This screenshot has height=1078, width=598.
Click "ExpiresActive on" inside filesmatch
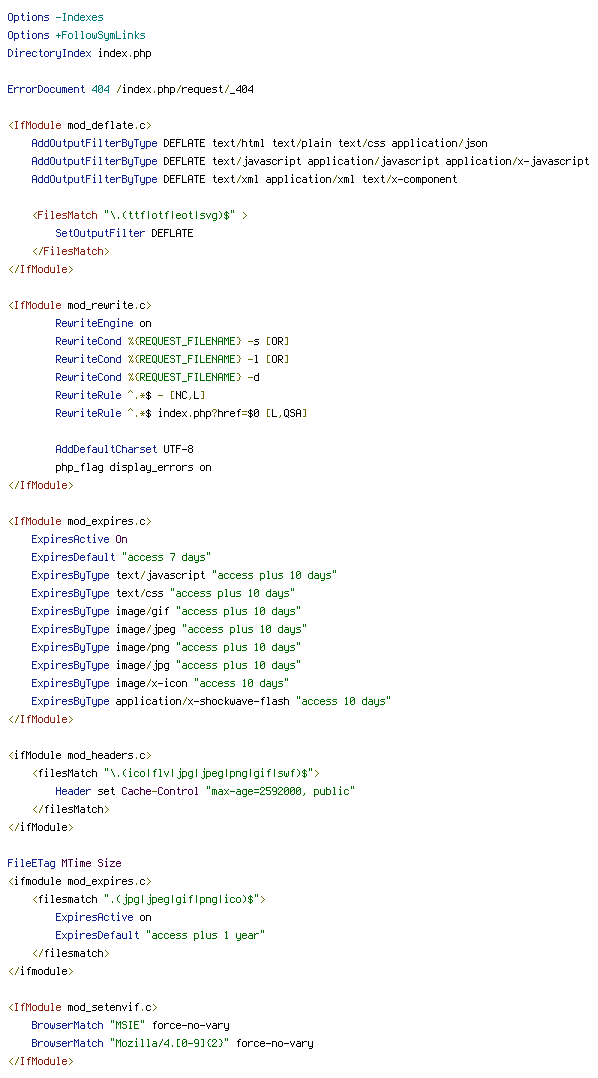pos(104,917)
